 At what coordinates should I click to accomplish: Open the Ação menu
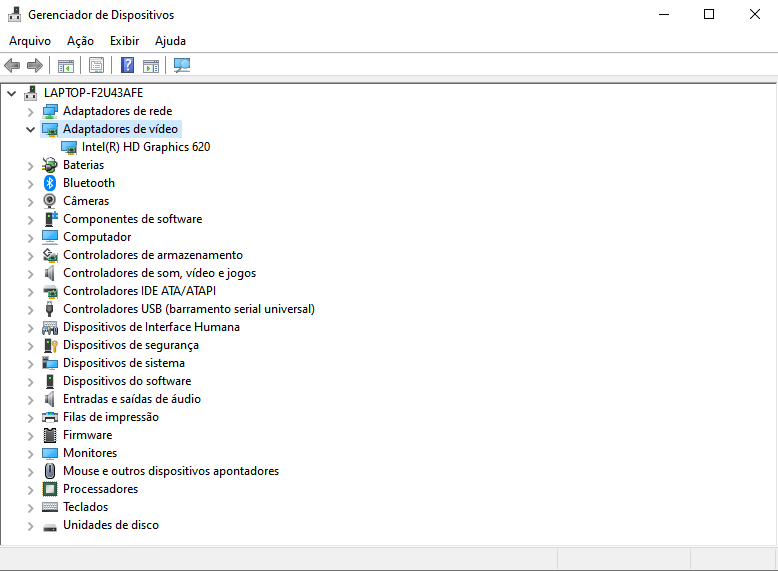pyautogui.click(x=80, y=41)
